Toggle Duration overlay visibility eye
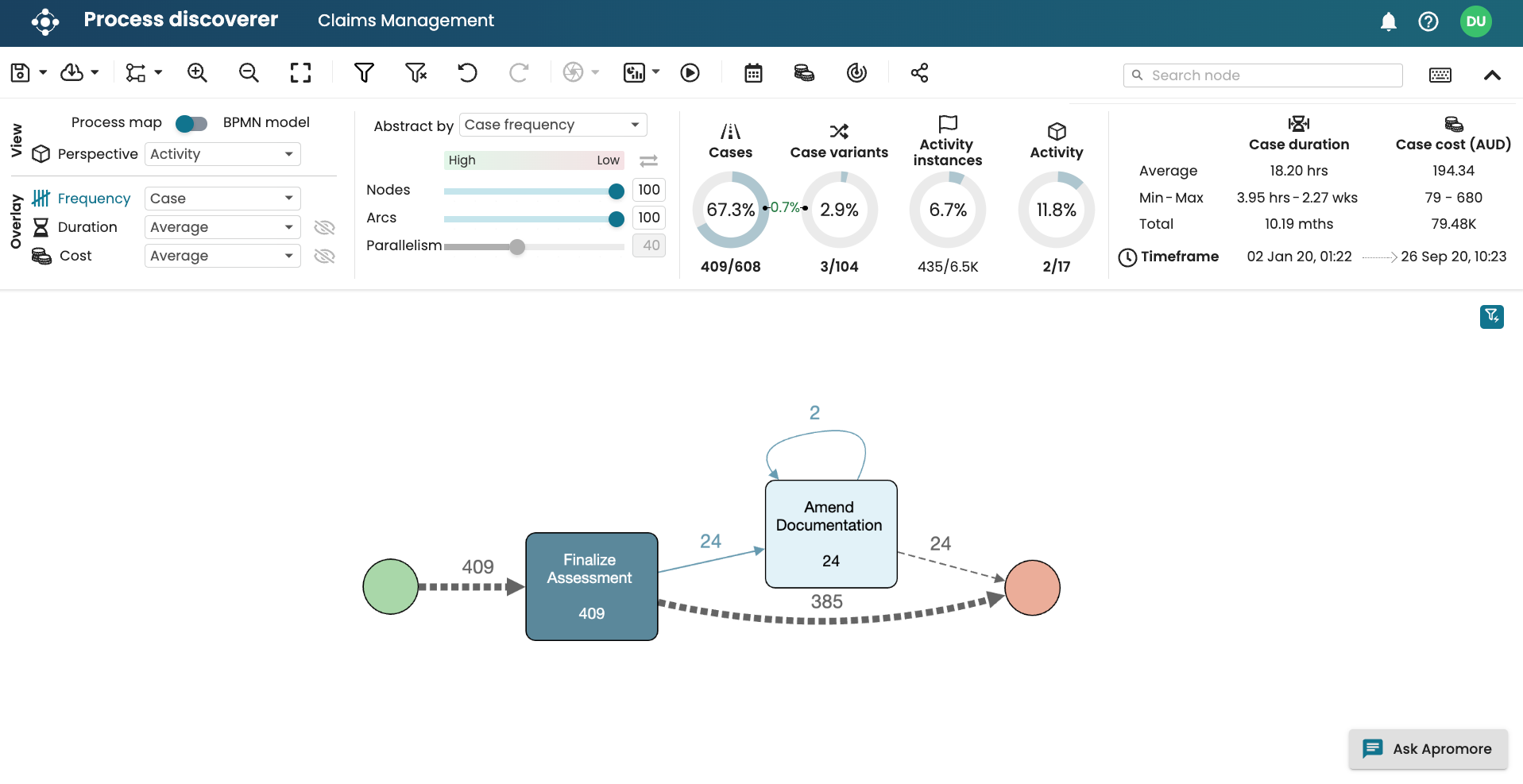This screenshot has width=1523, height=784. click(x=324, y=228)
